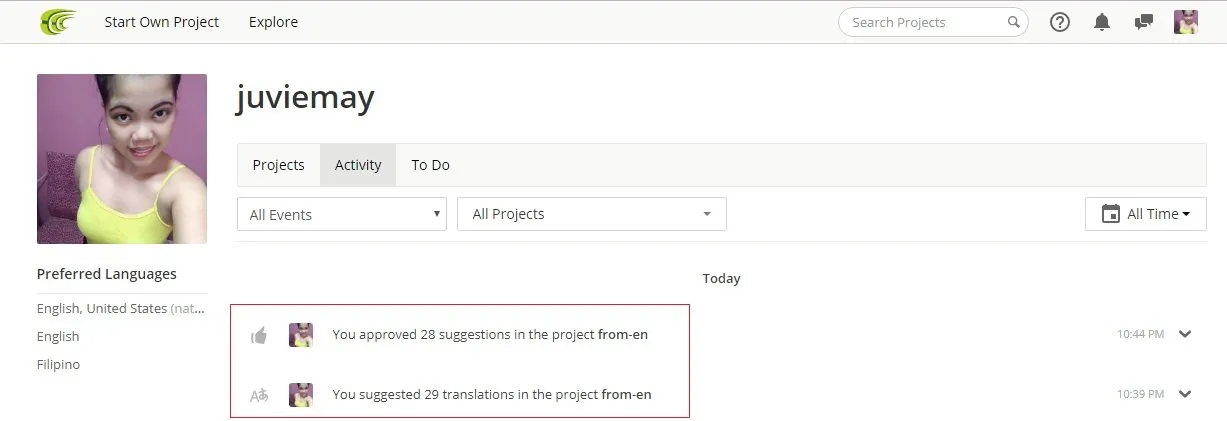Open from-en project link in approved entry

(623, 335)
